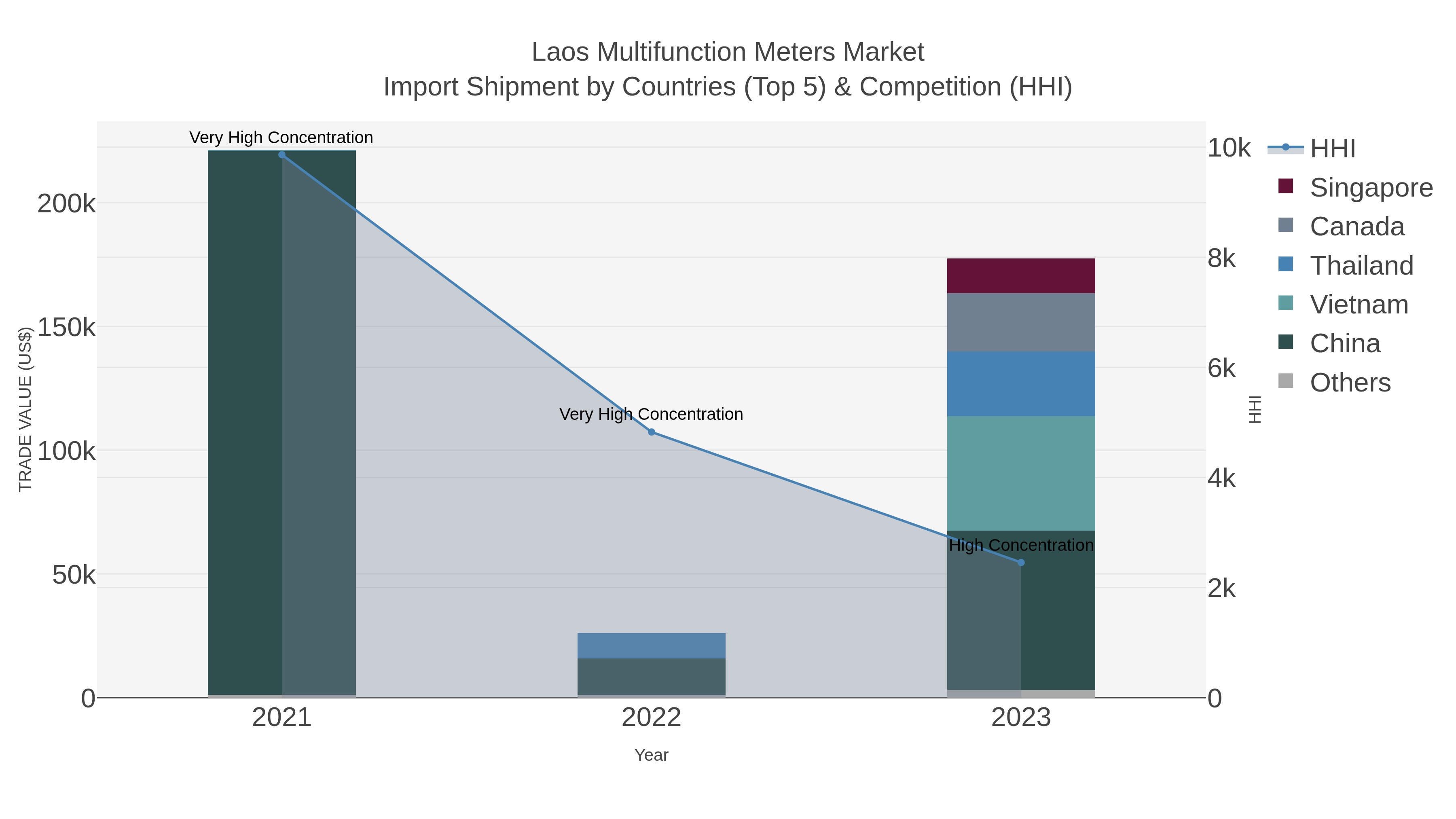This screenshot has width=1456, height=819.
Task: Click the 200k left axis tick label
Action: tap(66, 203)
